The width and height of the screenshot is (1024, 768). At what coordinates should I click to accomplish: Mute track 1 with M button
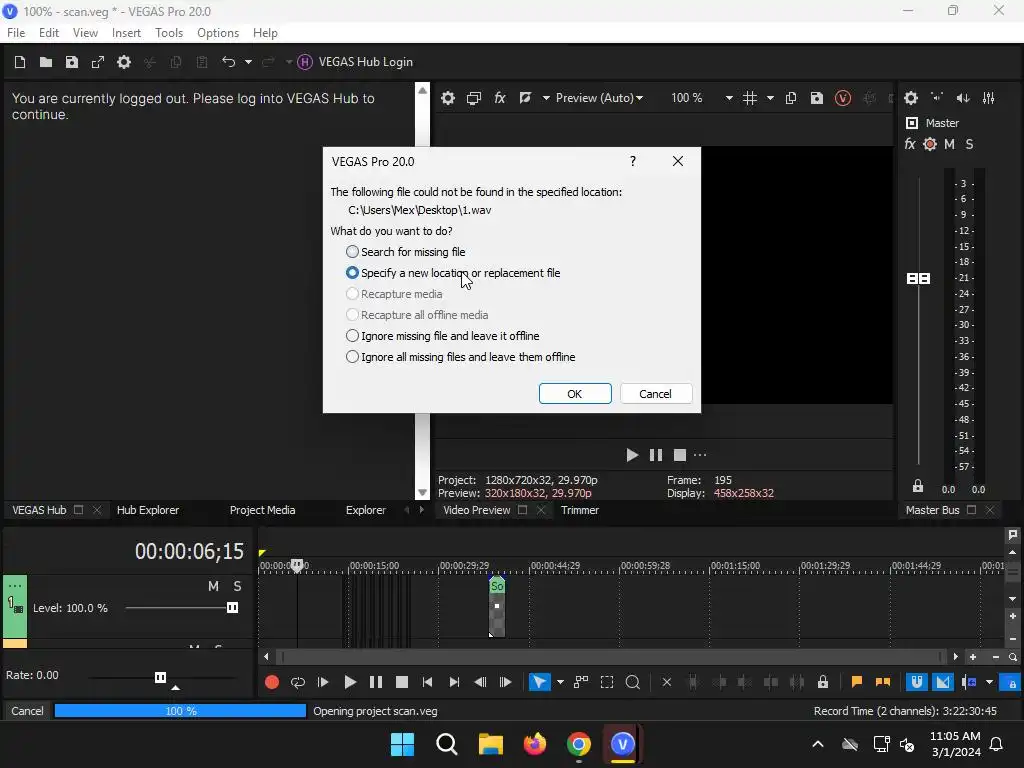[213, 586]
